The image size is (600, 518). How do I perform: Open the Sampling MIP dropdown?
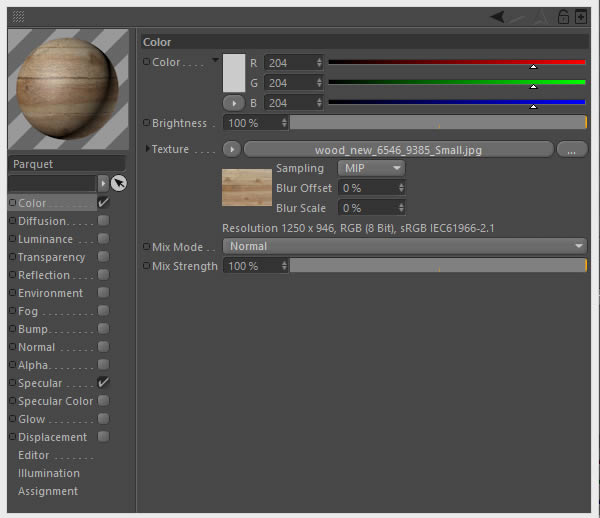pyautogui.click(x=371, y=168)
